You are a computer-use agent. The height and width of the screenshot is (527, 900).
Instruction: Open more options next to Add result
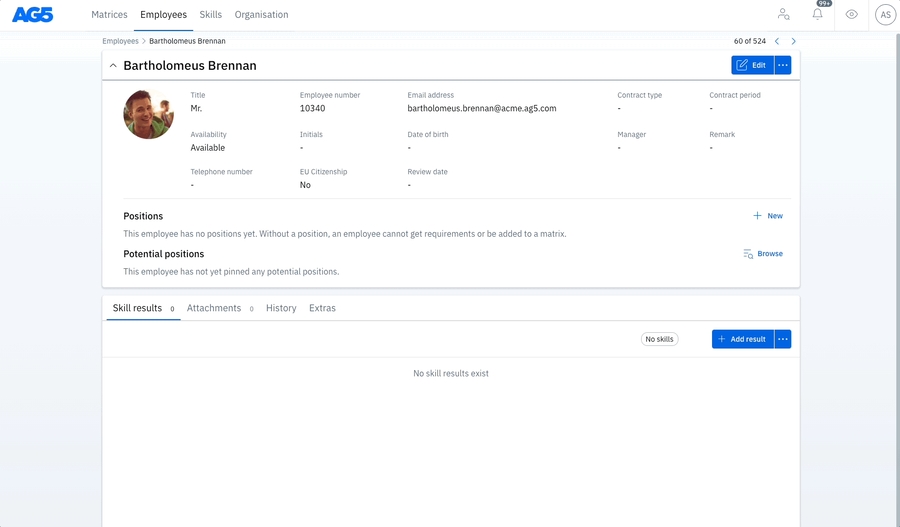point(783,339)
